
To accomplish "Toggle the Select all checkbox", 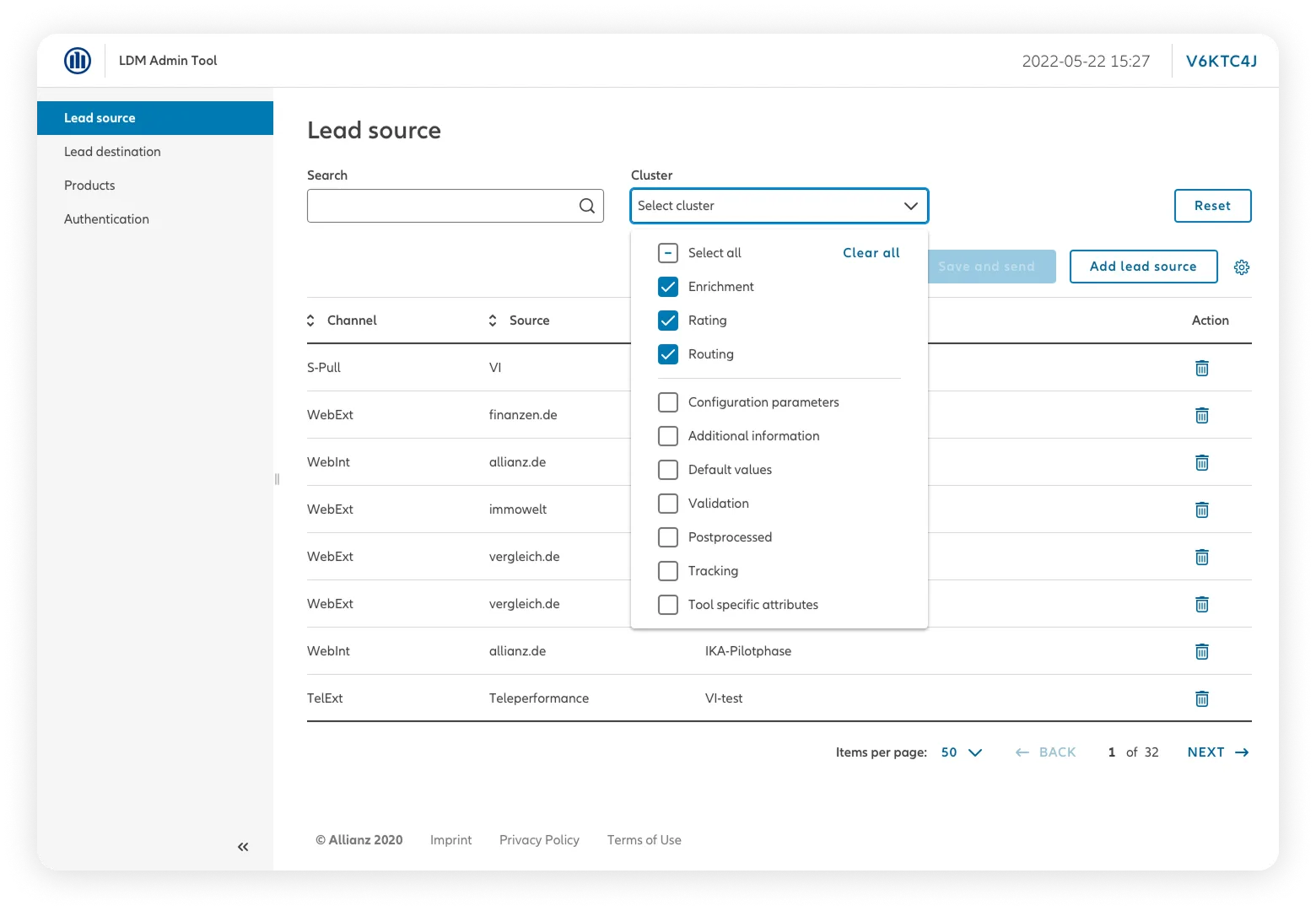I will [668, 253].
